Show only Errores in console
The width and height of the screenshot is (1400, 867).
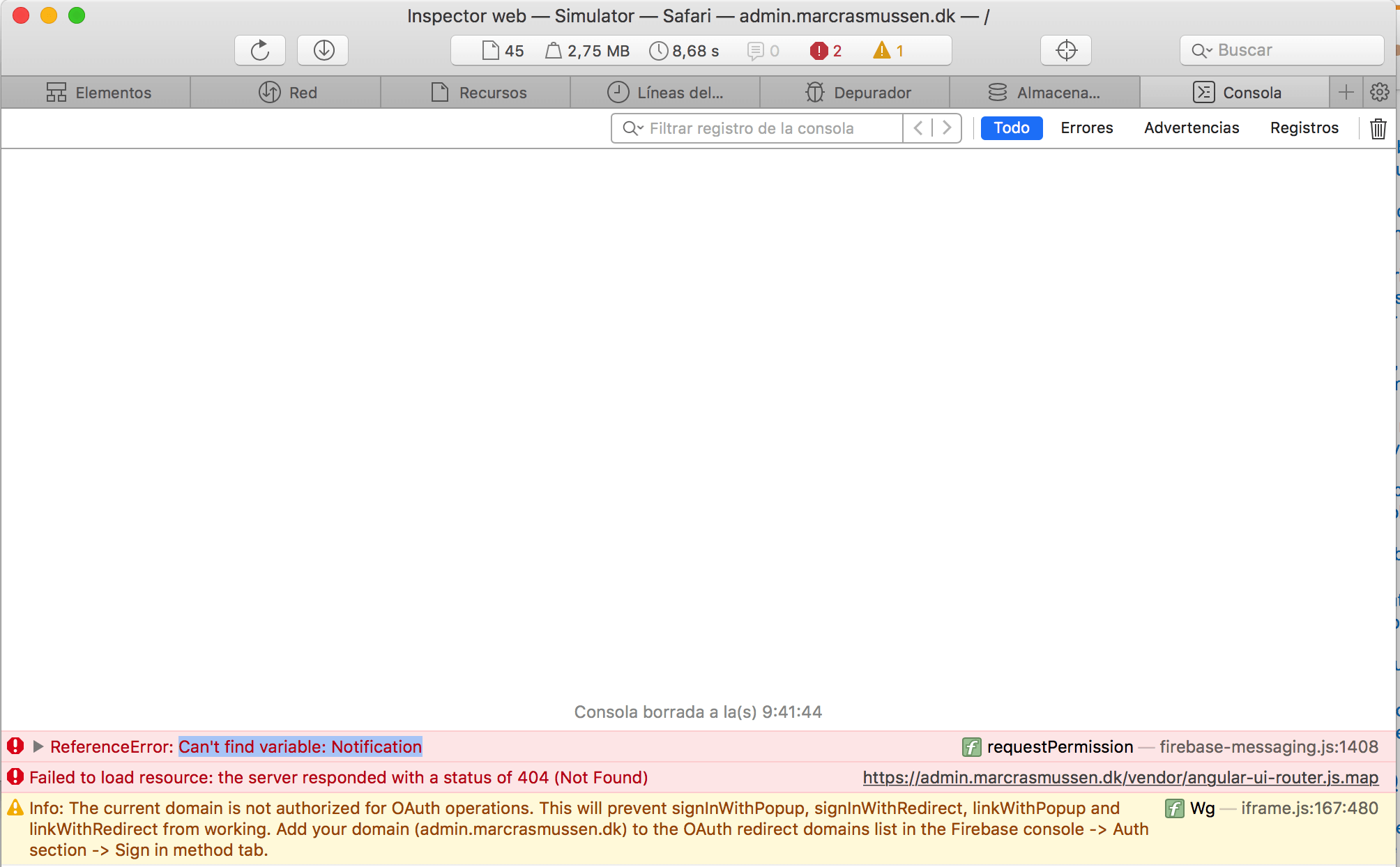1087,128
